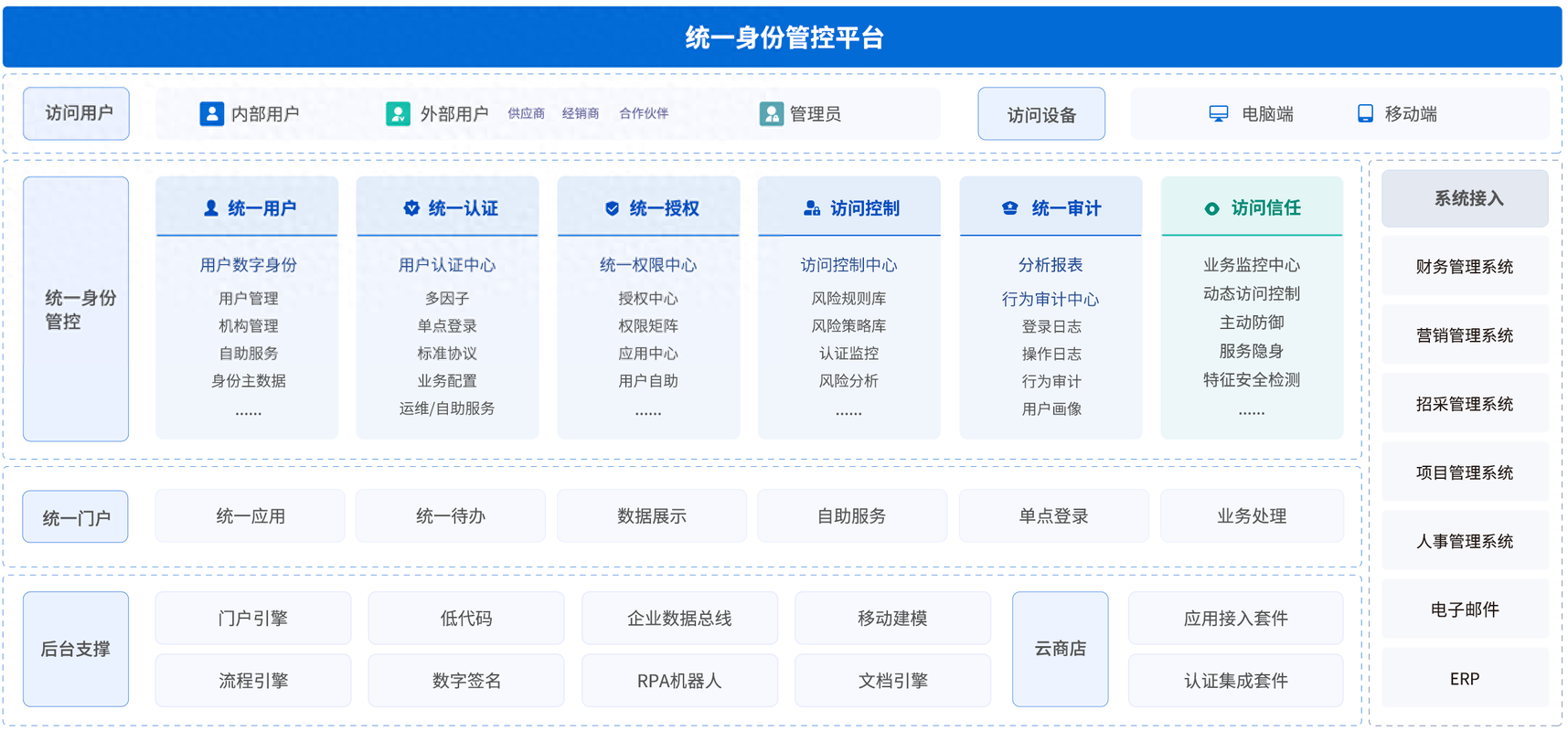Image resolution: width=1568 pixels, height=731 pixels.
Task: Click 统一权限中心 heading
Action: tap(648, 265)
